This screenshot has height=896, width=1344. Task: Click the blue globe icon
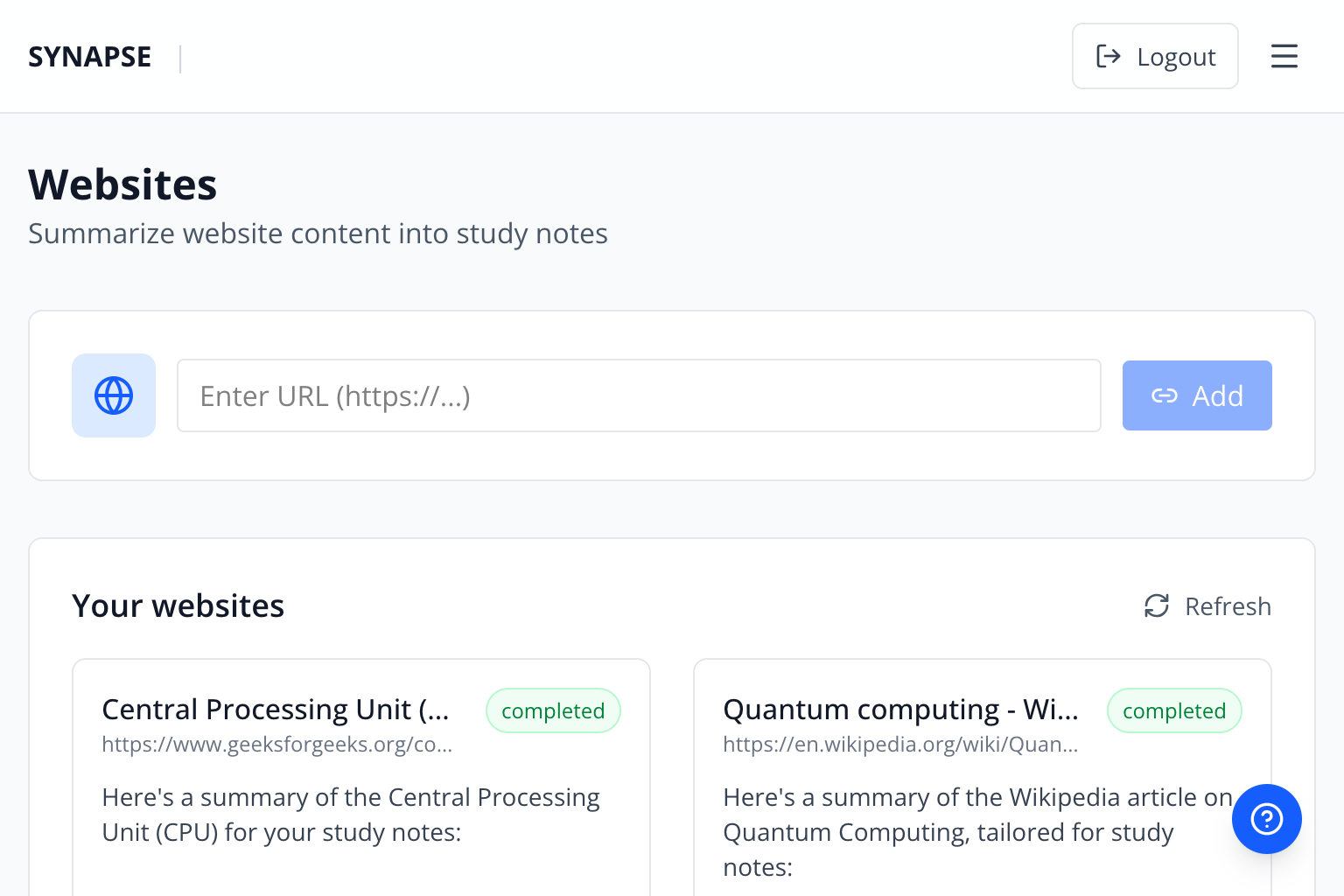pos(114,395)
